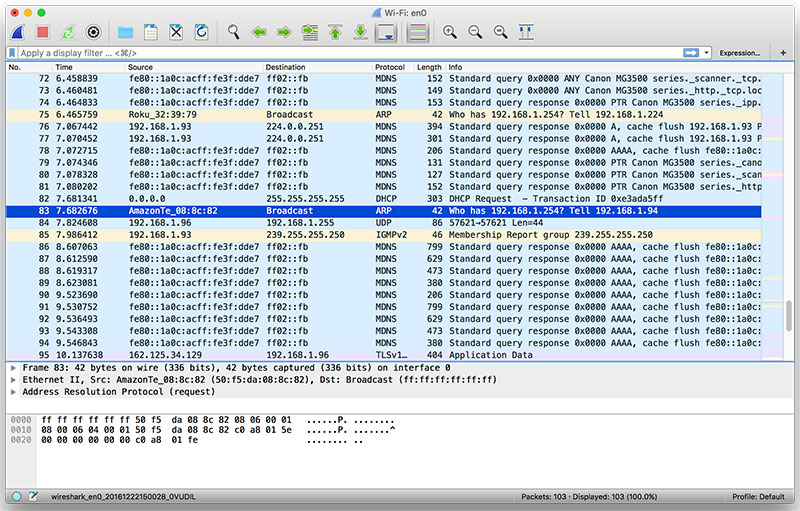
Task: Open Profile: Default selector
Action: pyautogui.click(x=758, y=497)
